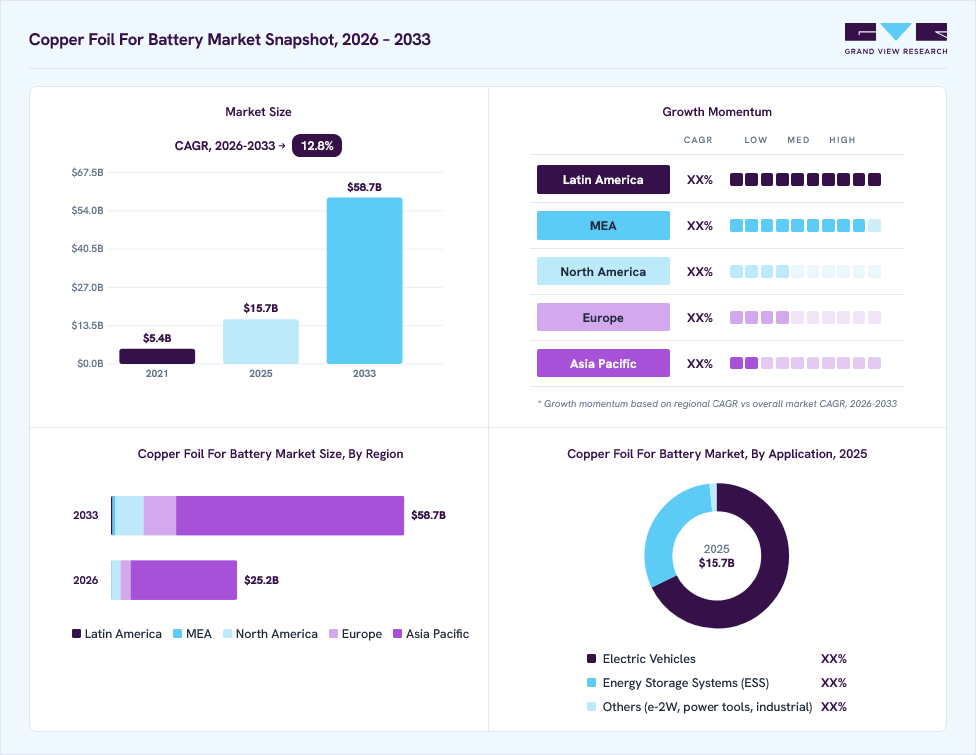This screenshot has width=976, height=755.
Task: Click the Europe segment of 2033 bar
Action: point(160,515)
